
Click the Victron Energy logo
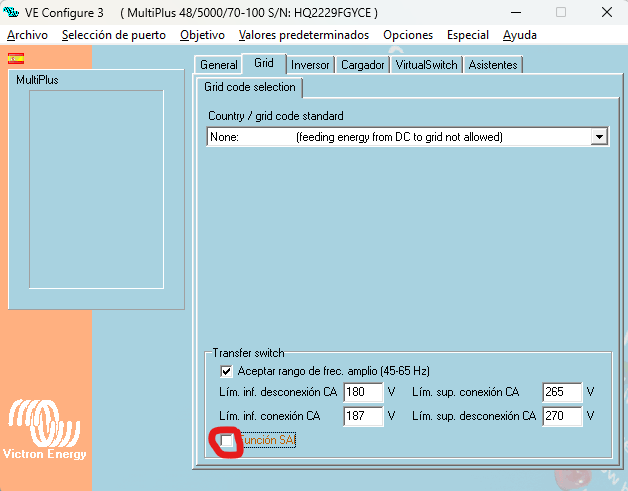click(44, 429)
